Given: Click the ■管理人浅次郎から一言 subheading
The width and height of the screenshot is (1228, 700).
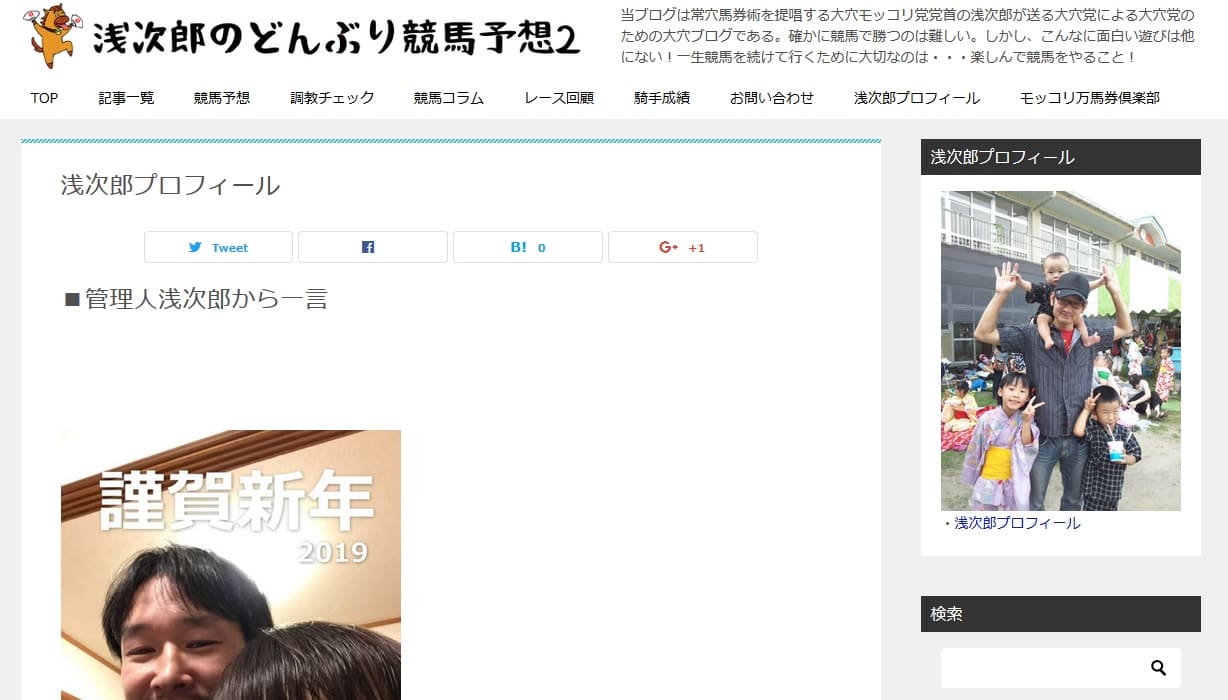Looking at the screenshot, I should point(195,299).
